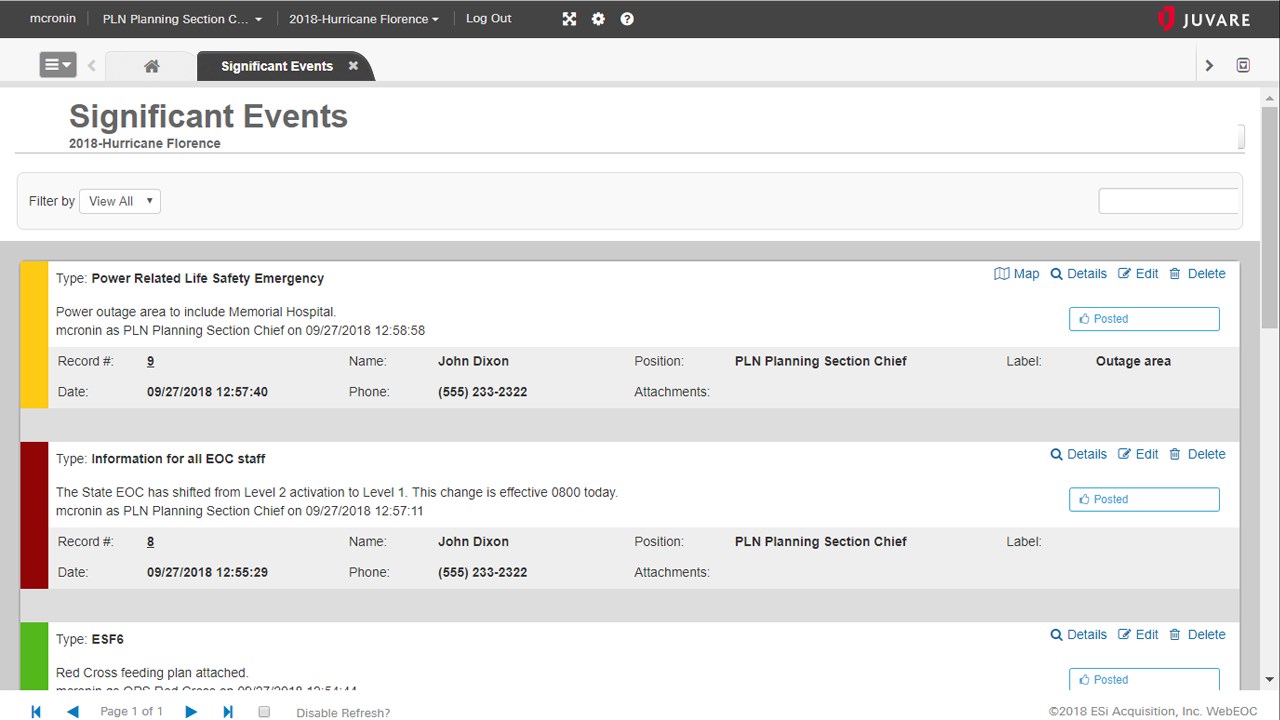
Task: Advance to the next page of events
Action: 190,711
